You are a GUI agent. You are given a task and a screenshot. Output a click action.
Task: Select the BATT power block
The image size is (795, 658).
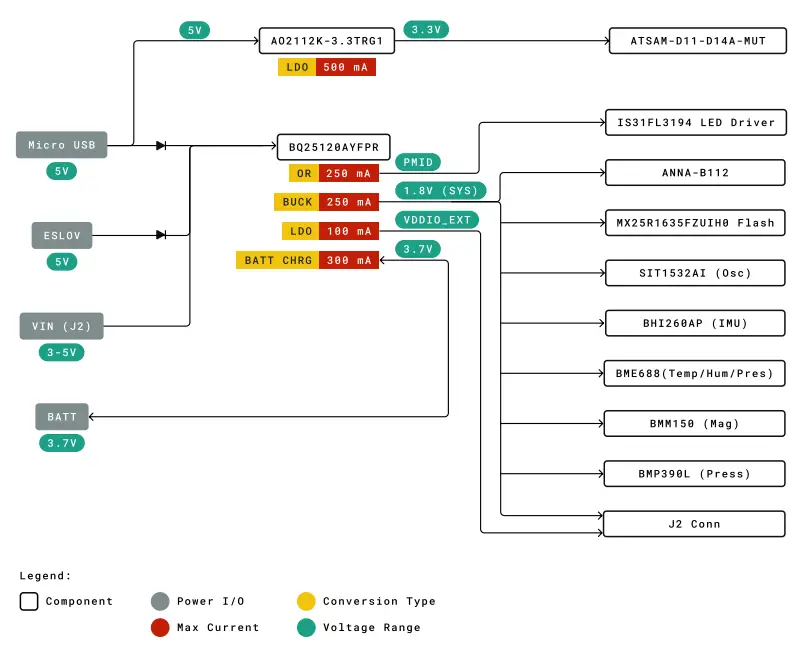pyautogui.click(x=62, y=417)
